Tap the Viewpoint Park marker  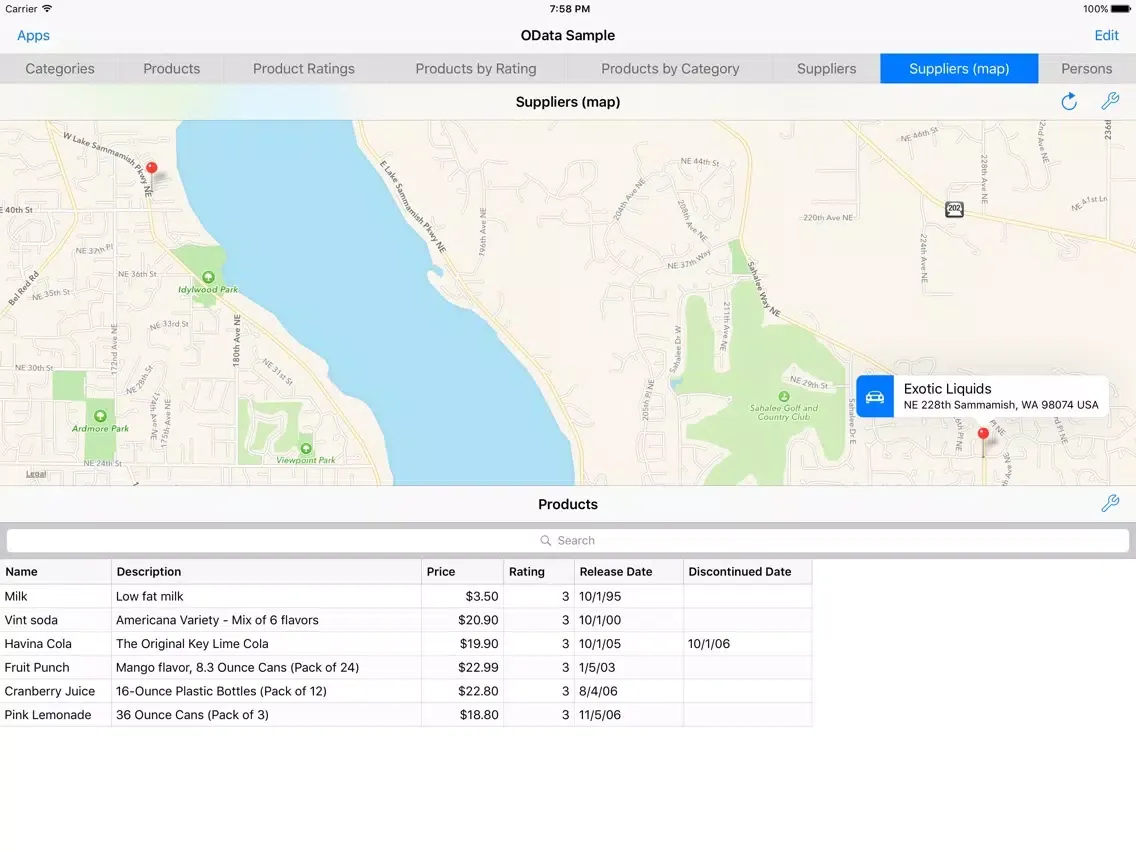tap(306, 448)
